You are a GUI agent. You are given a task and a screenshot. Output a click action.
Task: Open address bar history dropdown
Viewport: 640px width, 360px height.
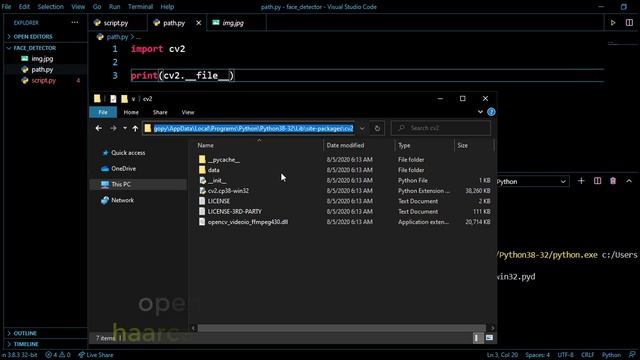(362, 128)
